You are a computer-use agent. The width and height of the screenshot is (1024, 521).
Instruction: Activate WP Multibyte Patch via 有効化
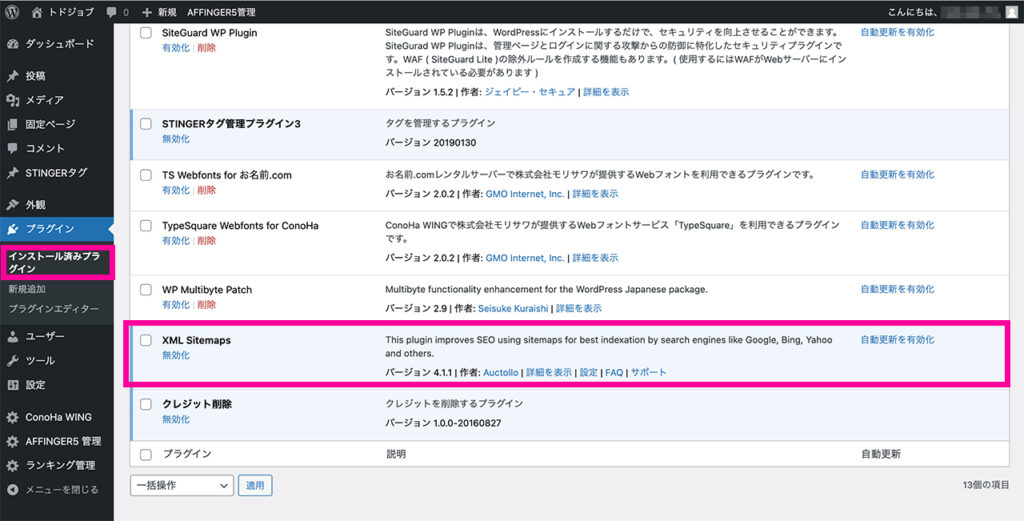point(176,304)
